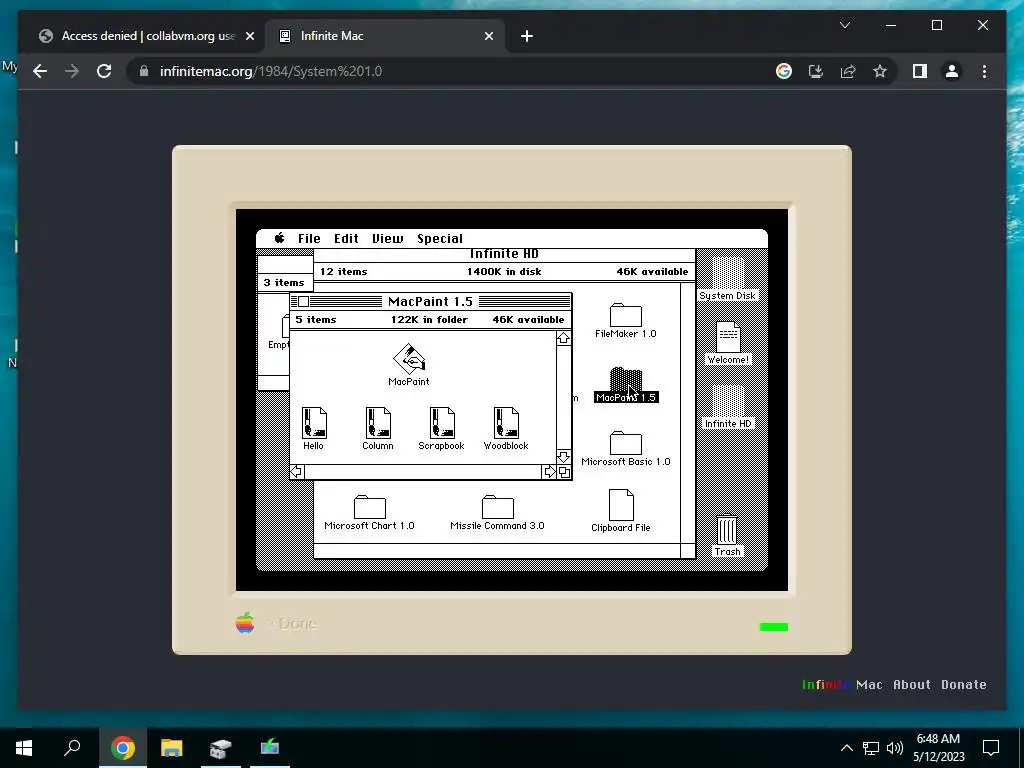Click the MacPaint 1.5 window title bar

point(430,302)
